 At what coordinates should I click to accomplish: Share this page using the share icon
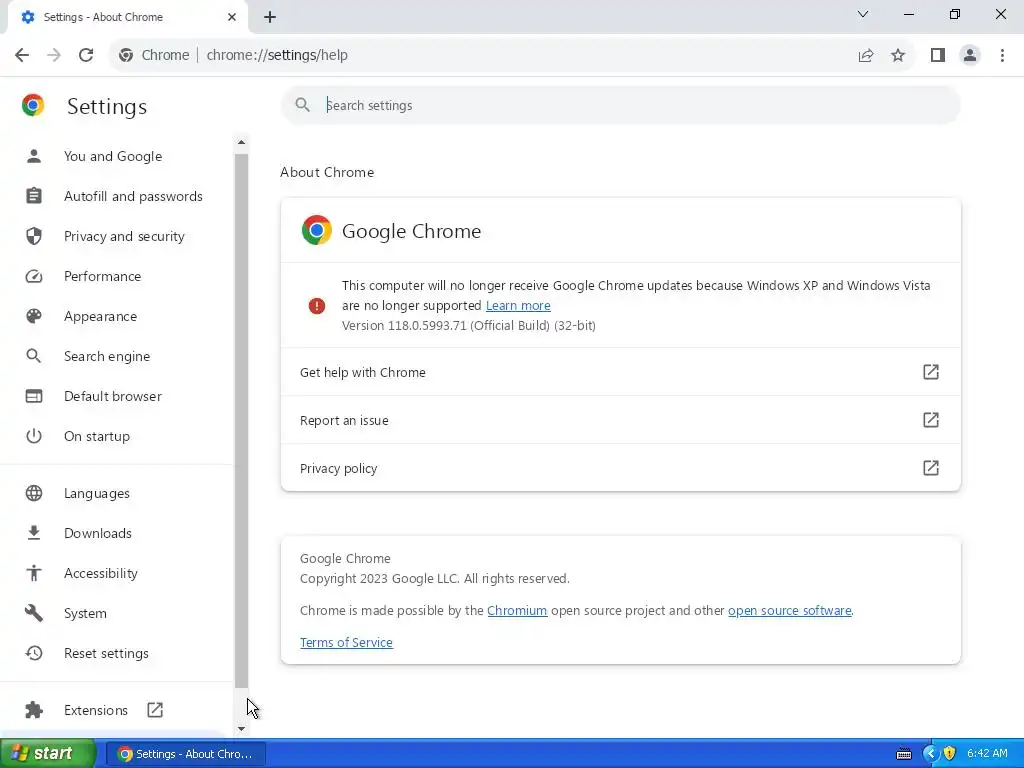866,55
